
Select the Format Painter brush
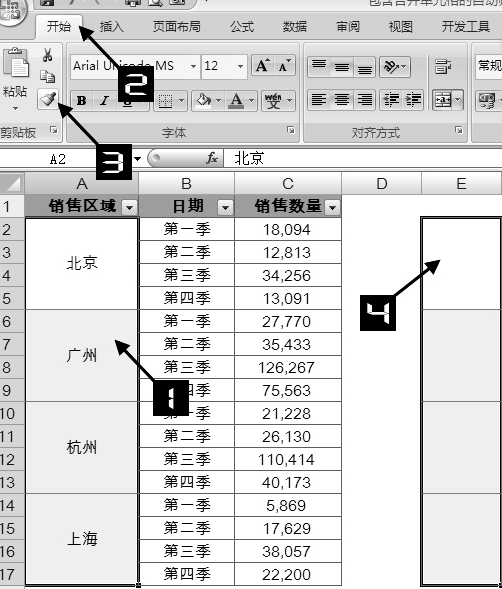click(x=48, y=99)
